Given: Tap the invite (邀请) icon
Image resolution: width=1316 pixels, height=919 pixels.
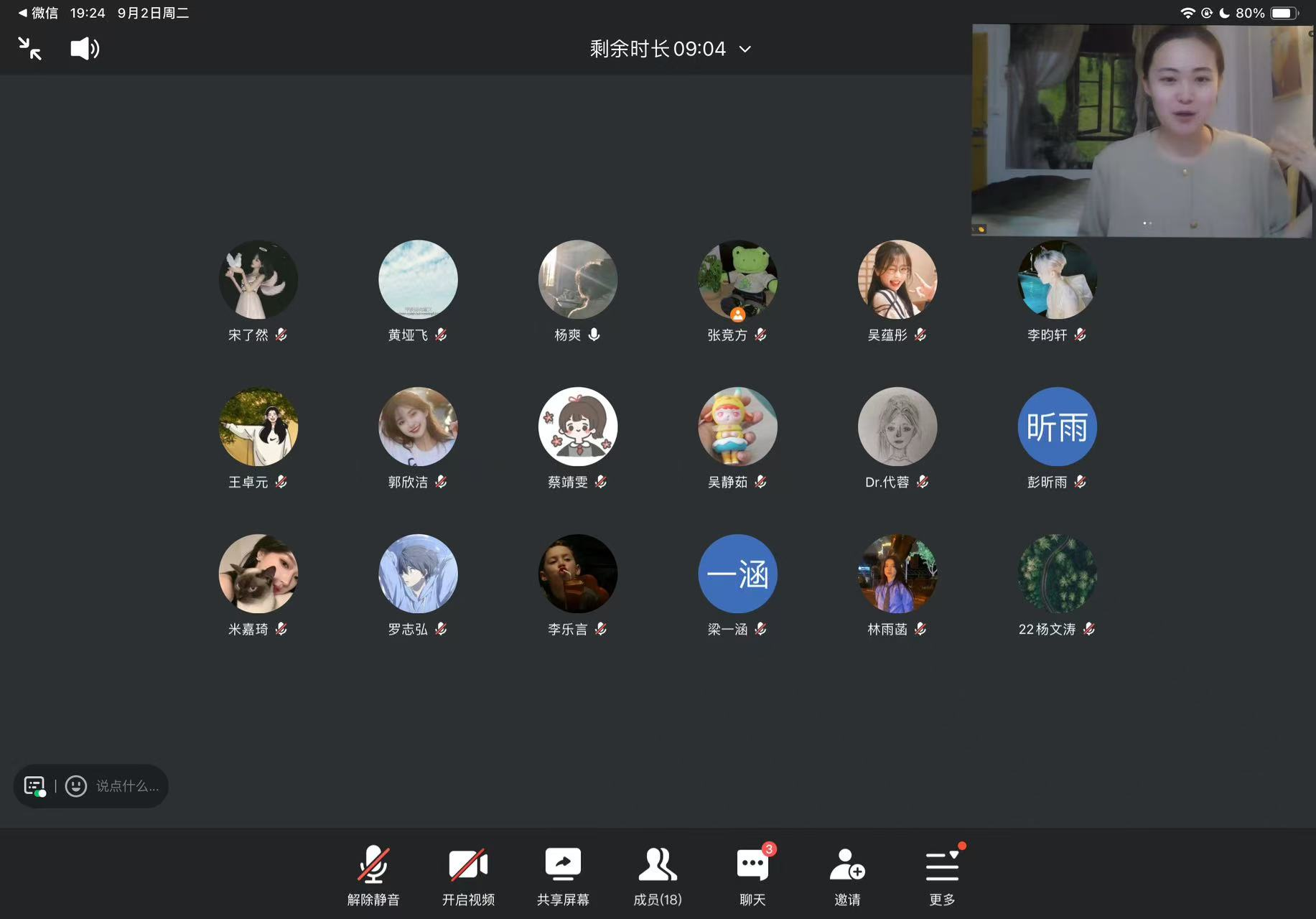Looking at the screenshot, I should (x=847, y=876).
